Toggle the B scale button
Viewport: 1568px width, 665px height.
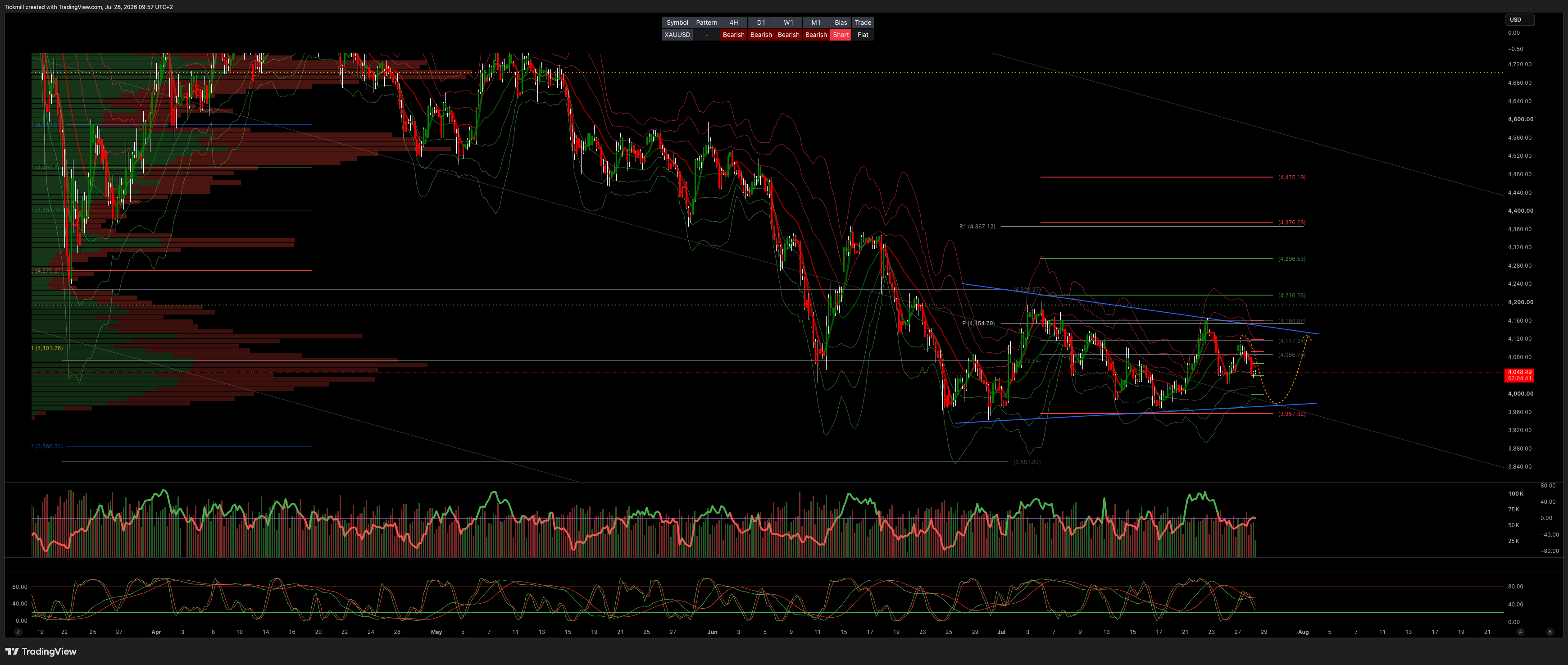1550,632
